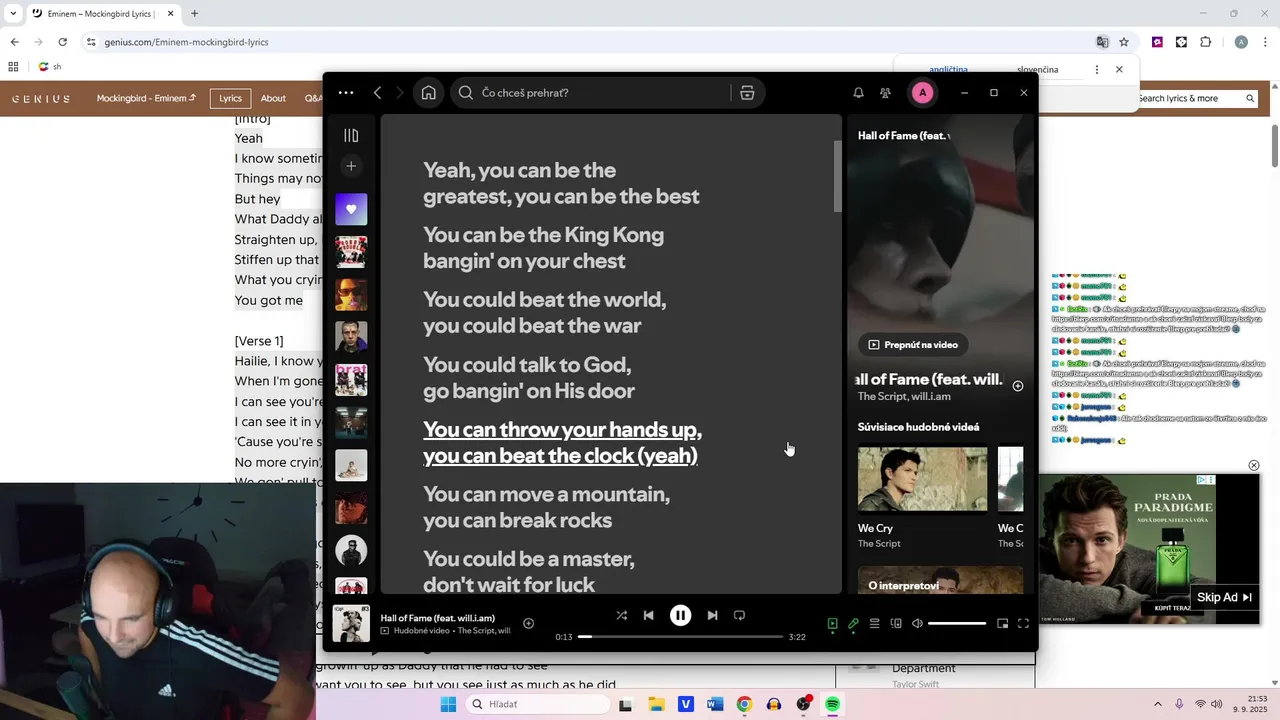Select About tab on Genius page
This screenshot has width=1280, height=720.
273,98
